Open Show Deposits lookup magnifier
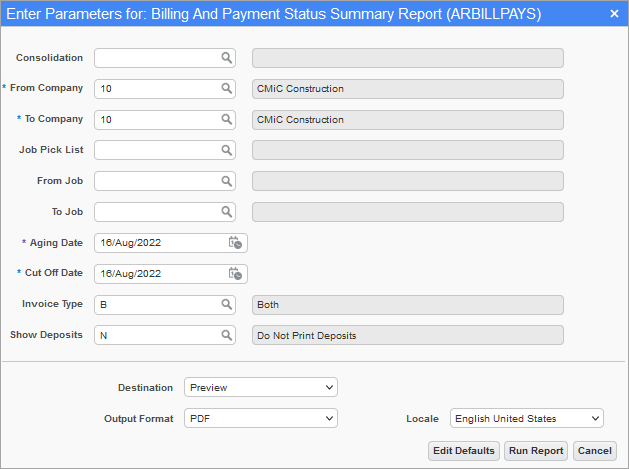The image size is (629, 469). pos(227,335)
